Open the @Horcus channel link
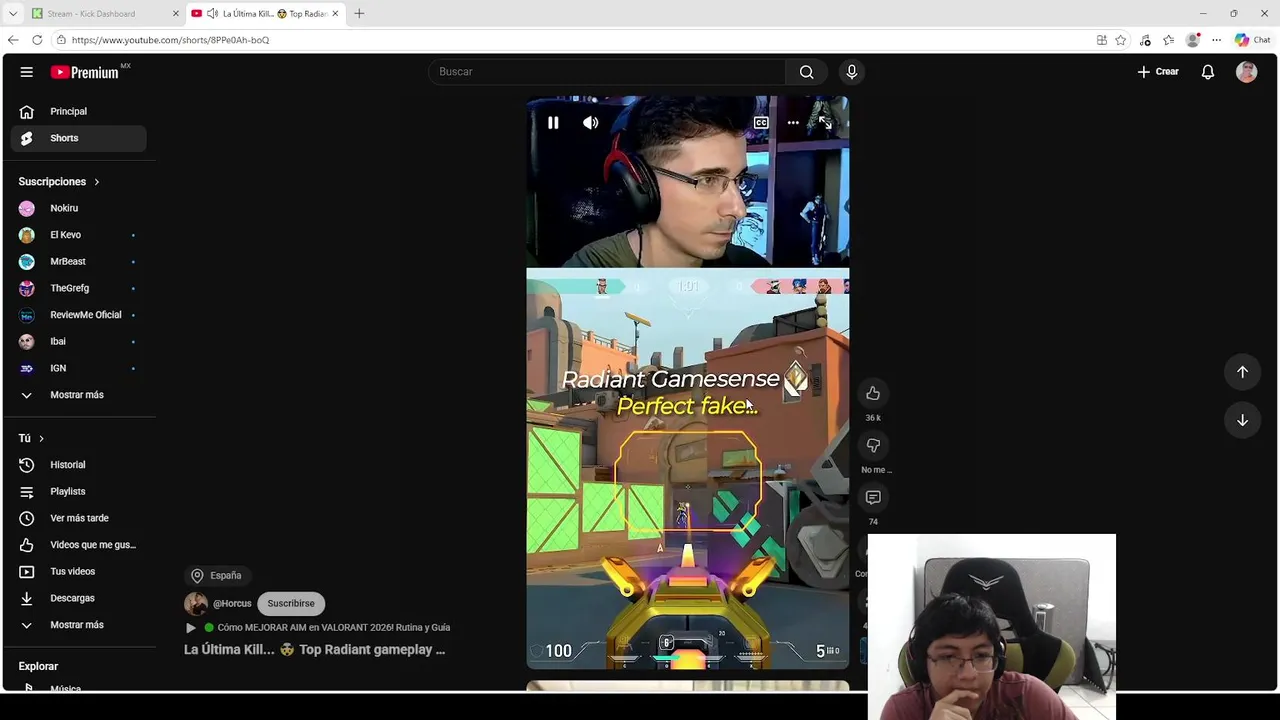The height and width of the screenshot is (720, 1280). pyautogui.click(x=232, y=603)
